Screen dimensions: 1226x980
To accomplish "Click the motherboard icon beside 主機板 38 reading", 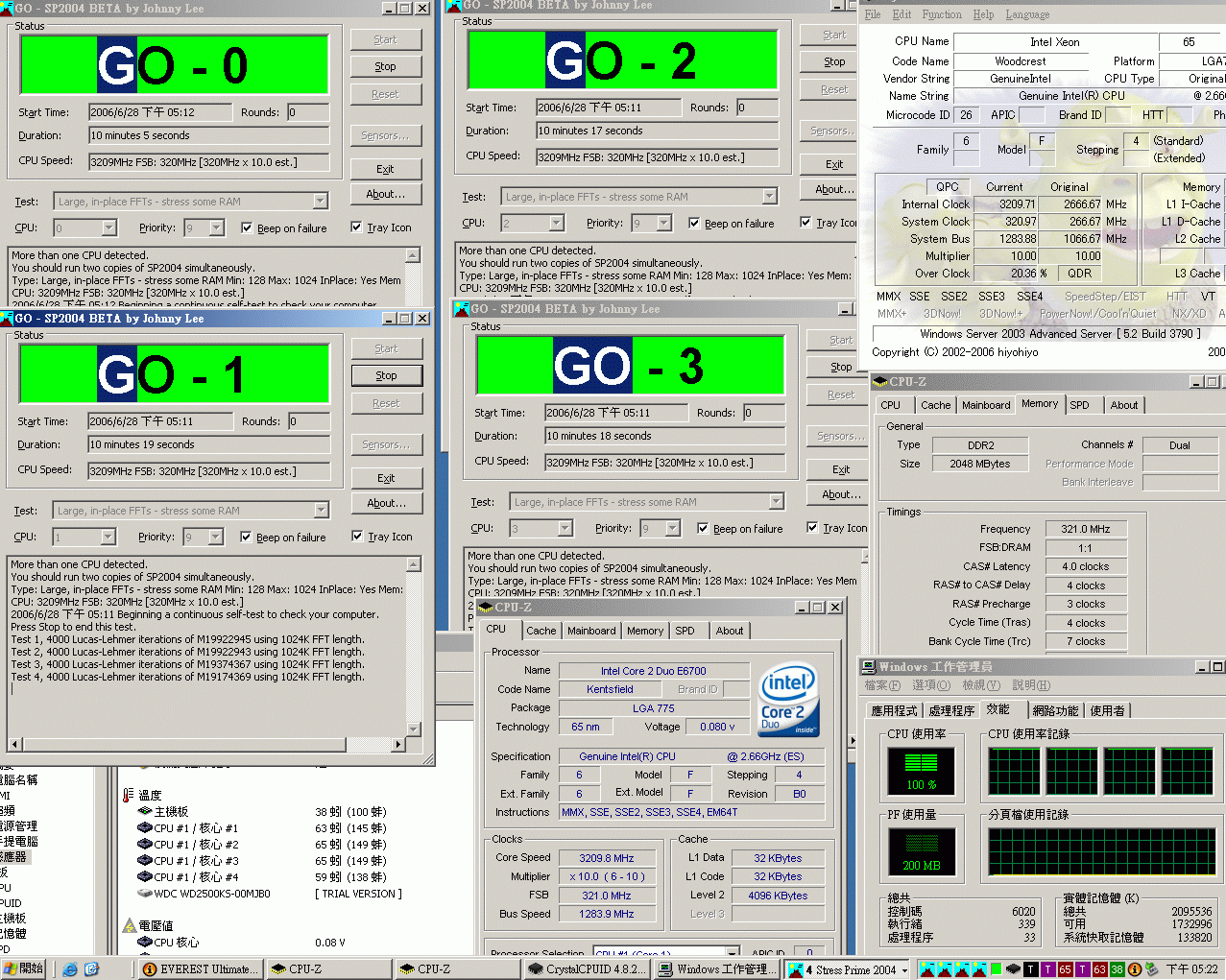I will pos(145,811).
